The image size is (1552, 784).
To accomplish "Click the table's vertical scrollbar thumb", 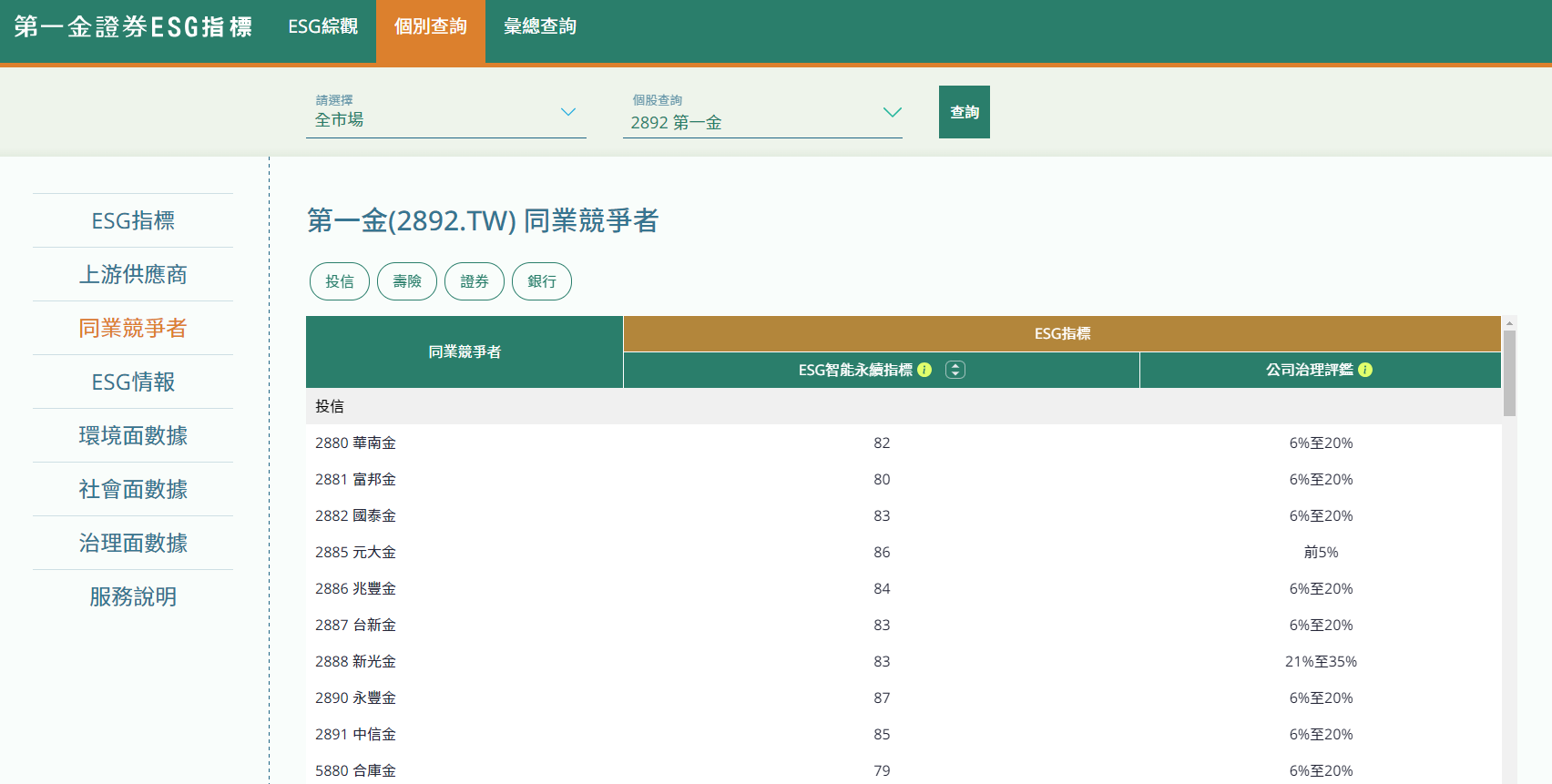I will [x=1509, y=373].
